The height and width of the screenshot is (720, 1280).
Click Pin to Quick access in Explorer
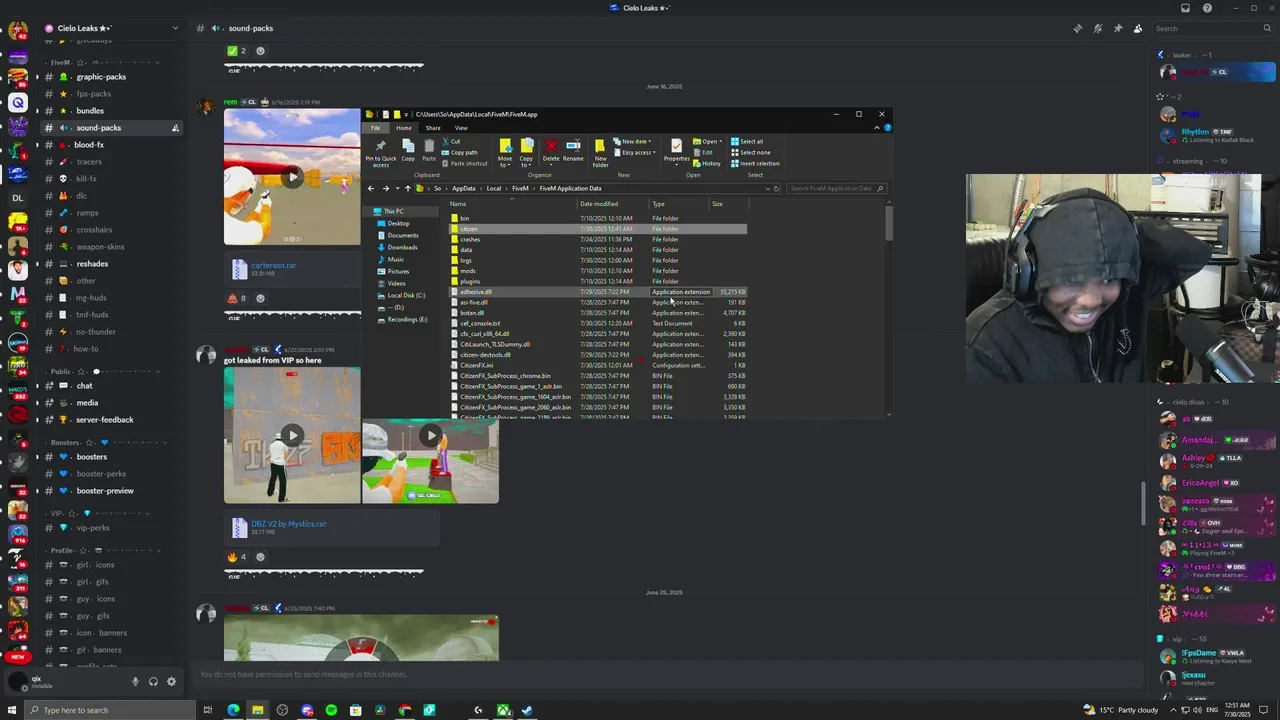380,153
